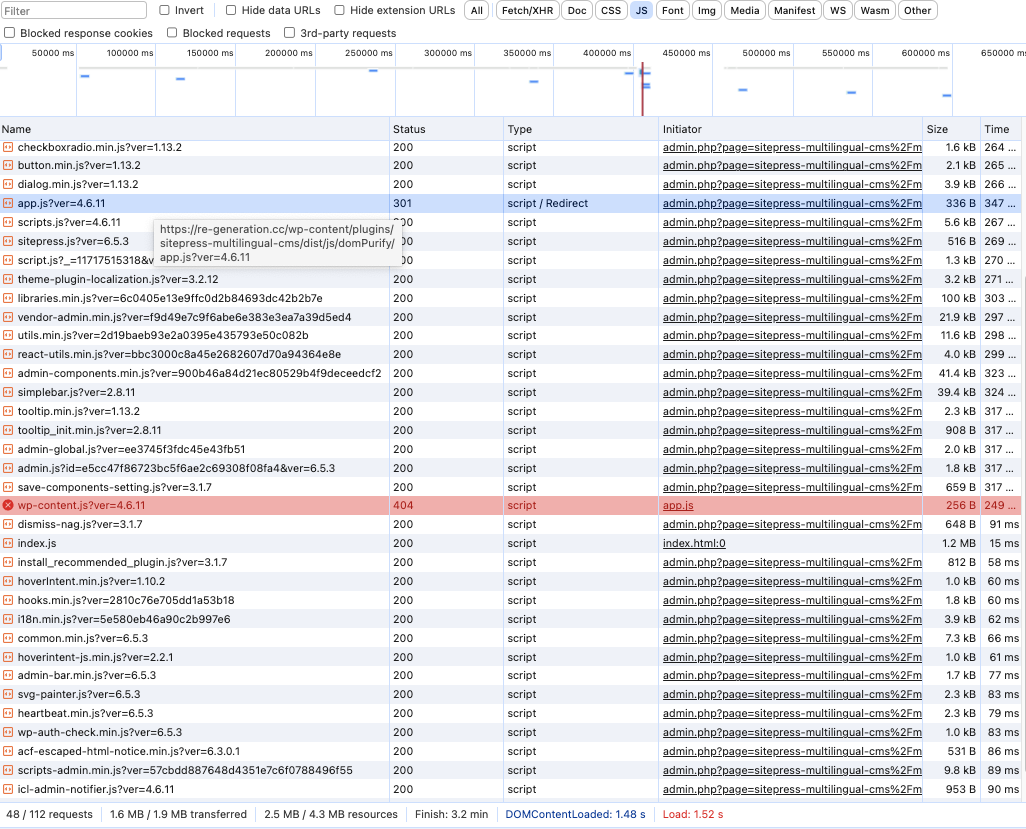This screenshot has width=1026, height=829.
Task: Select the Other filter
Action: pos(917,10)
